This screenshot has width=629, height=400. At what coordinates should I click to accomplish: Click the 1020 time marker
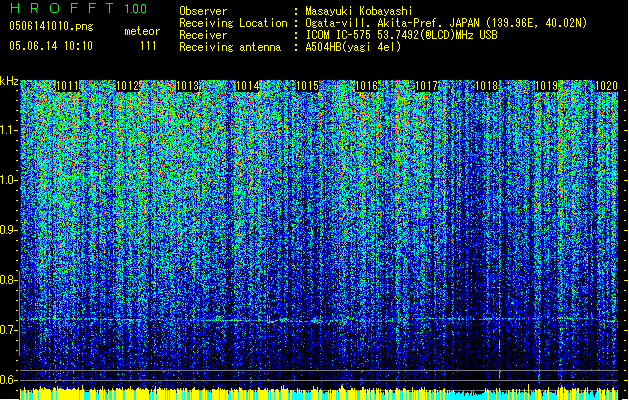click(x=606, y=86)
